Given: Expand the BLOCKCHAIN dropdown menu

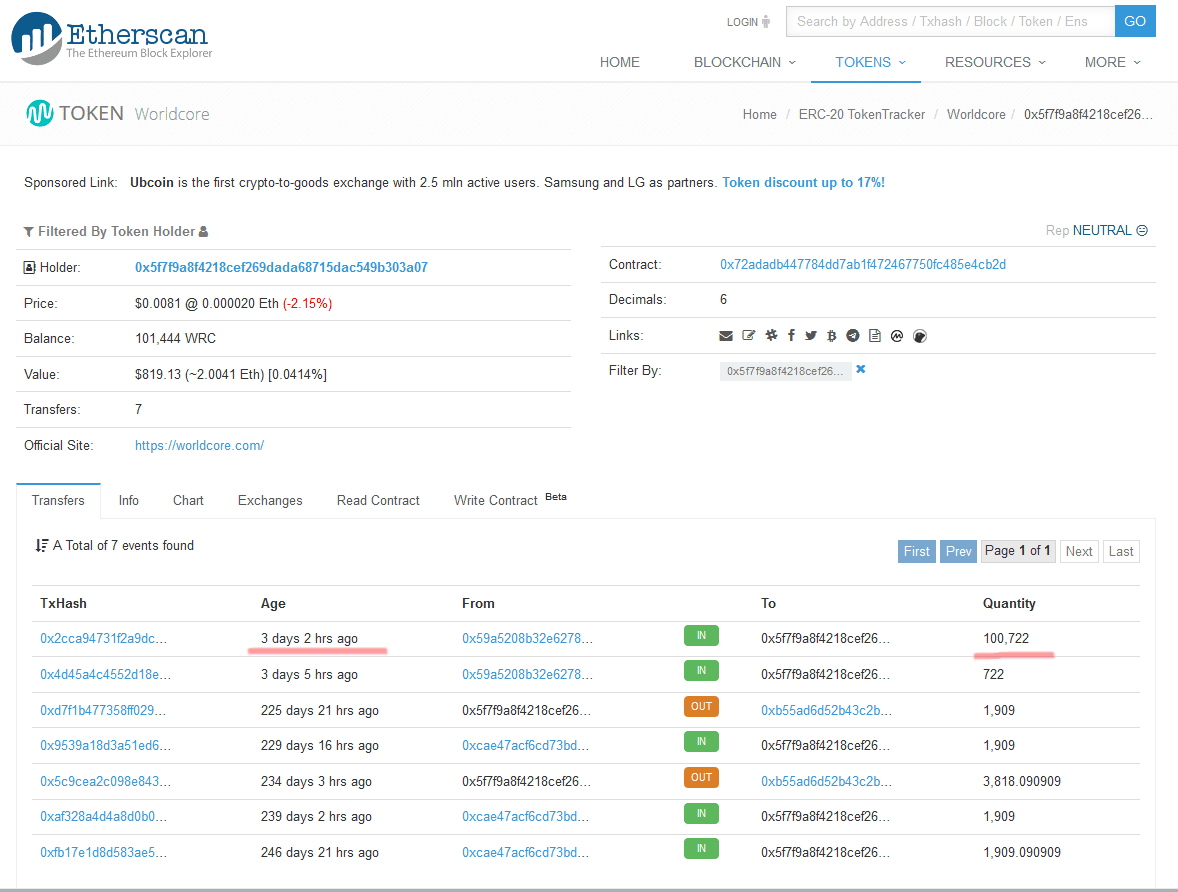Looking at the screenshot, I should point(745,62).
